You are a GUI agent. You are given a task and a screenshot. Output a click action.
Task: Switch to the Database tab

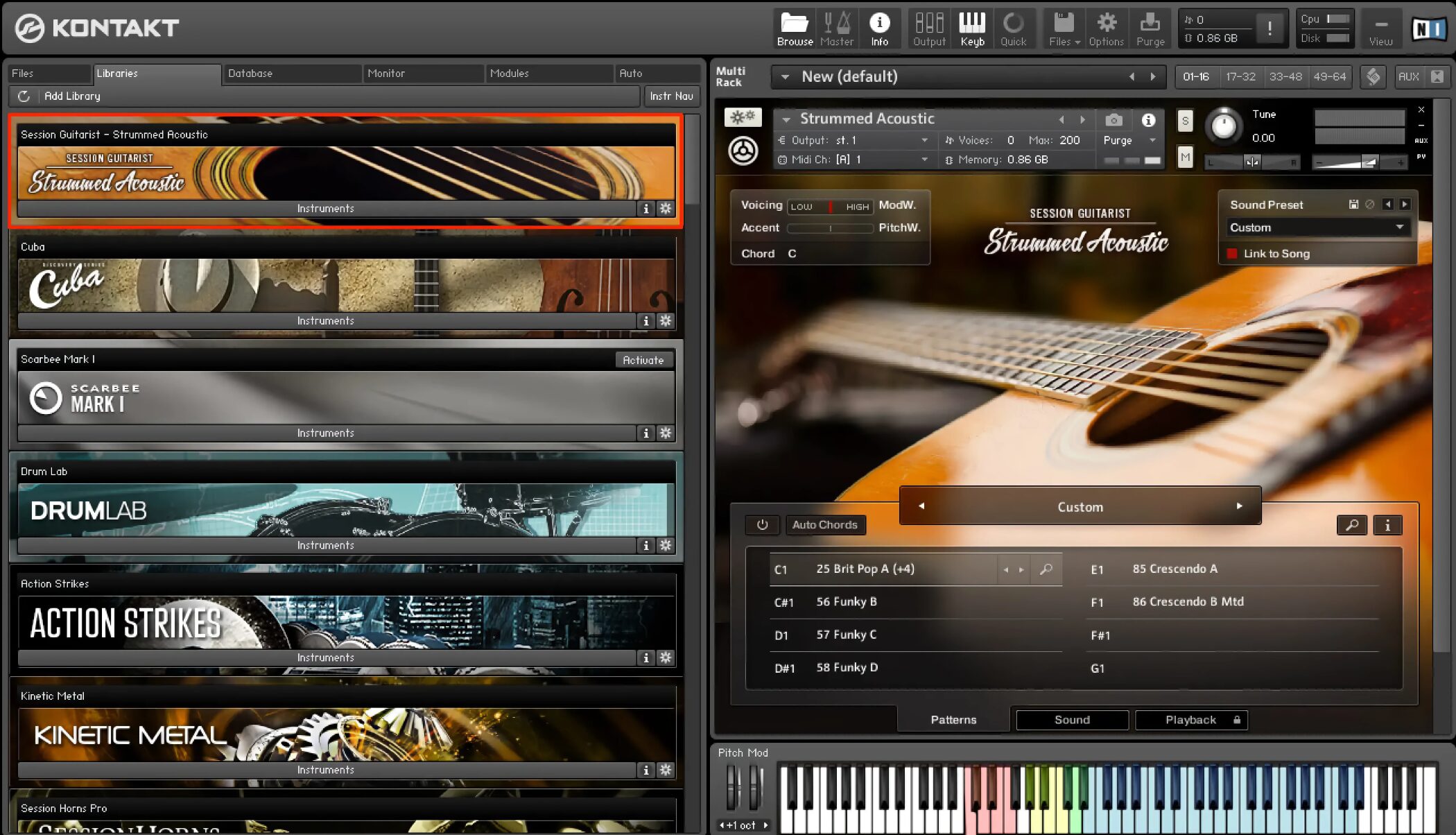292,74
